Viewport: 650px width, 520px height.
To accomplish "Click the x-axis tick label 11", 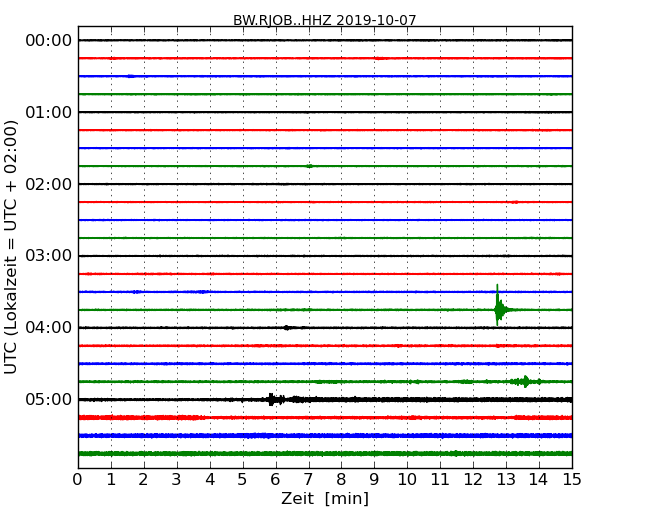I will (x=440, y=479).
